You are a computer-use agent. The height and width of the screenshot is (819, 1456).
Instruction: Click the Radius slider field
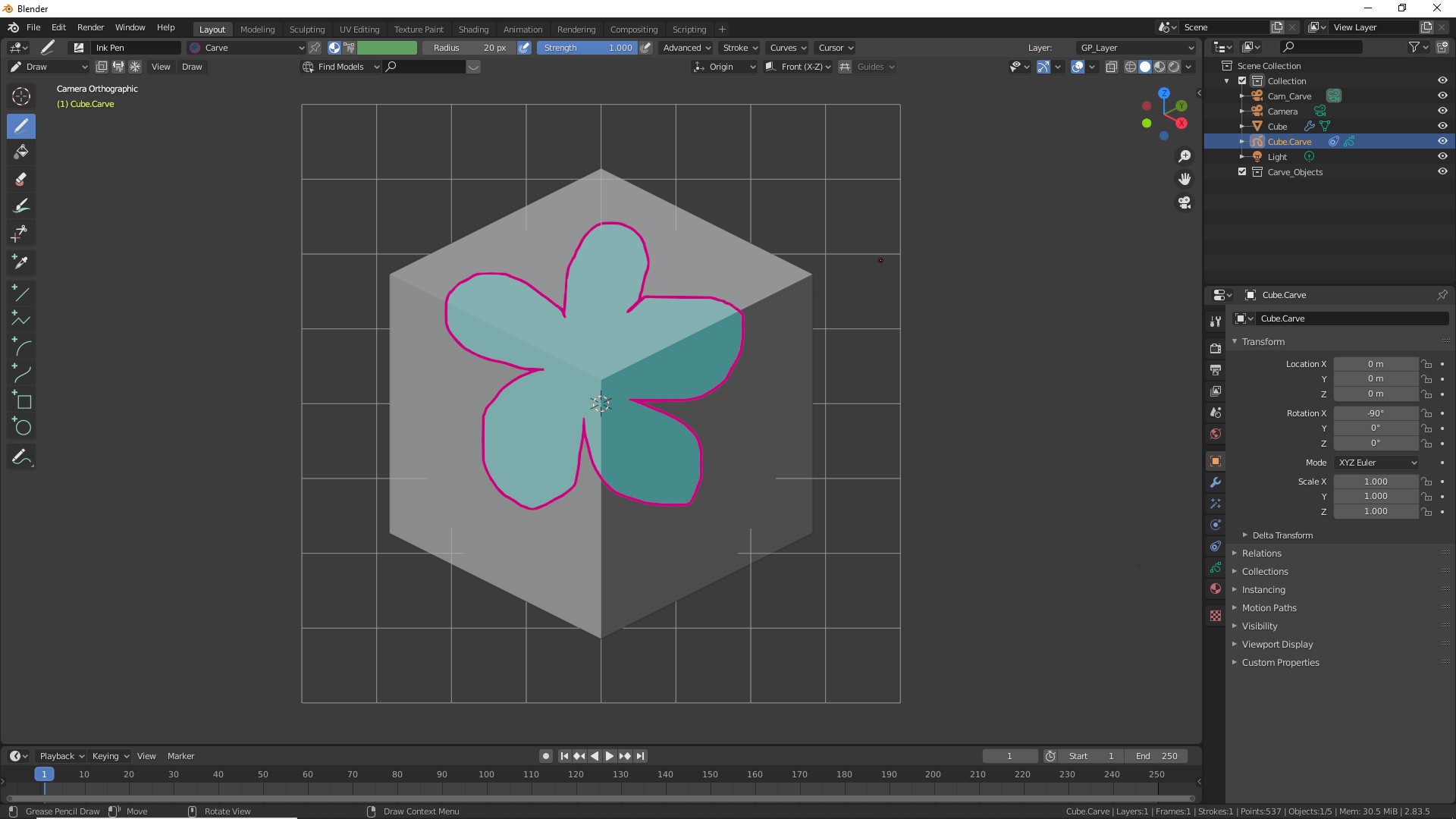pyautogui.click(x=469, y=48)
